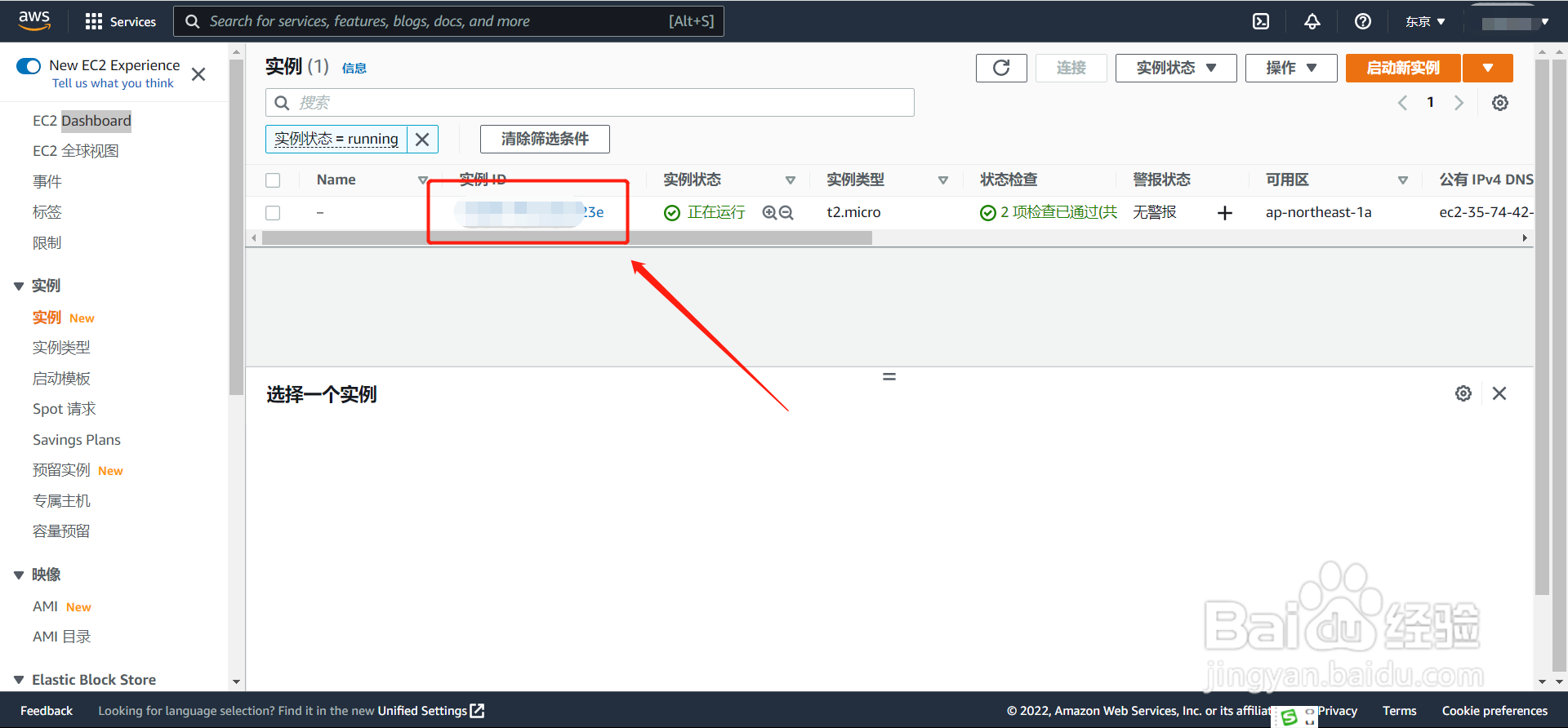1568x728 pixels.
Task: Open 实例类型 in sidebar
Action: click(61, 348)
